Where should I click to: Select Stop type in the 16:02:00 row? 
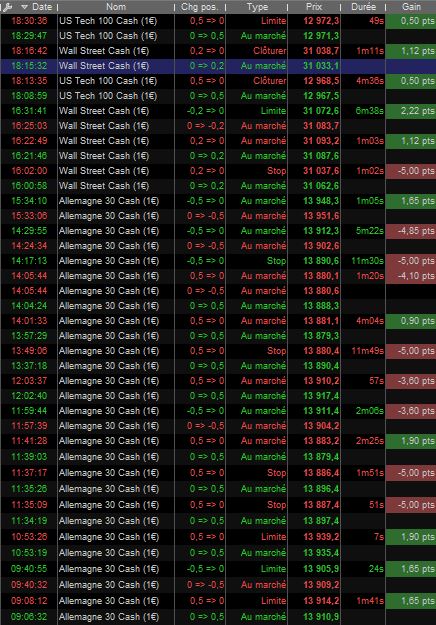pyautogui.click(x=277, y=171)
